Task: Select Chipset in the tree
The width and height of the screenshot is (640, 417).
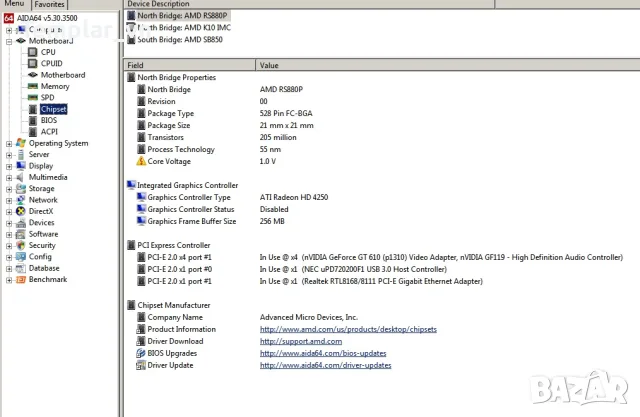Action: 53,109
